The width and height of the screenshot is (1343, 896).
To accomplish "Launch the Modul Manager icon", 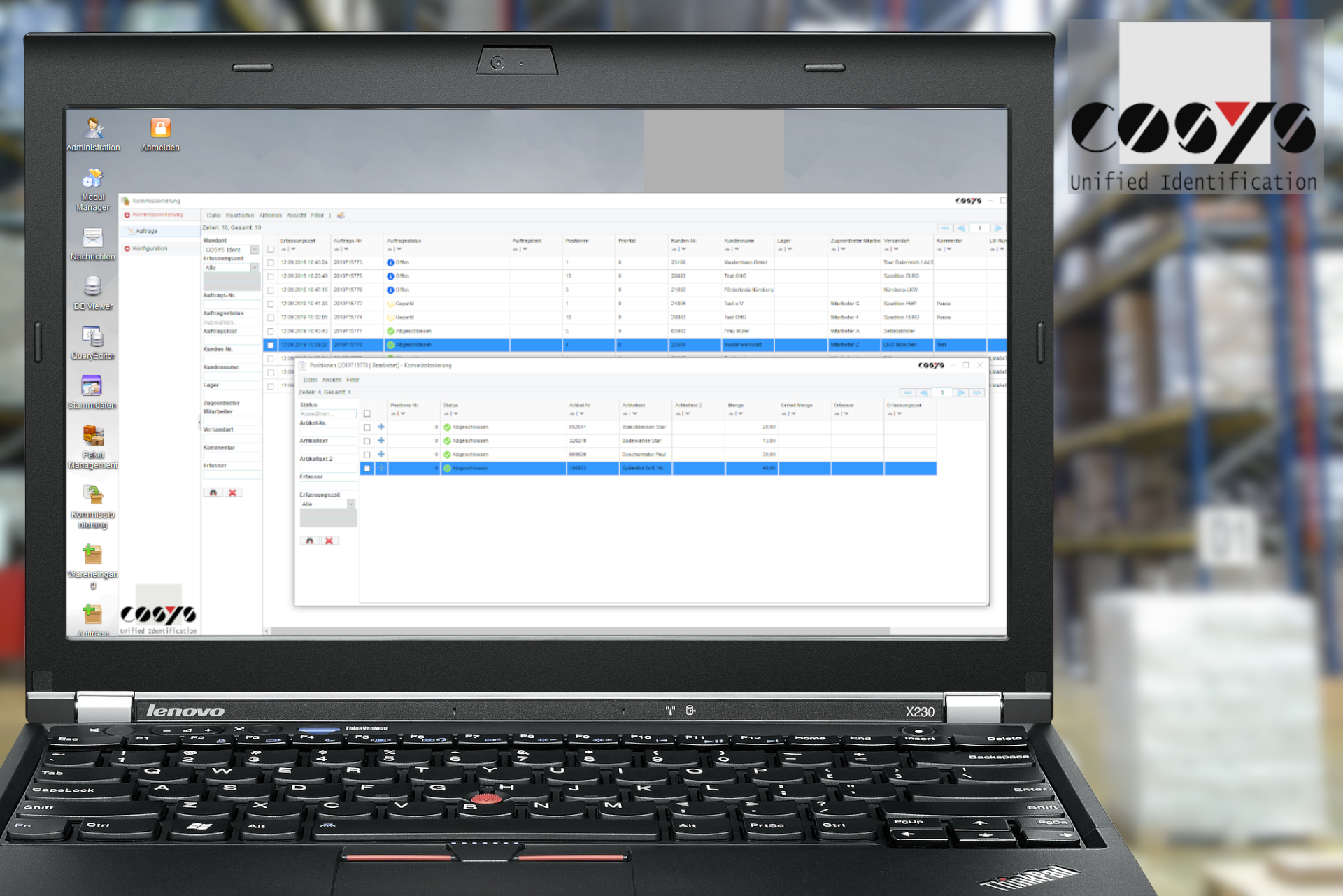I will [92, 179].
